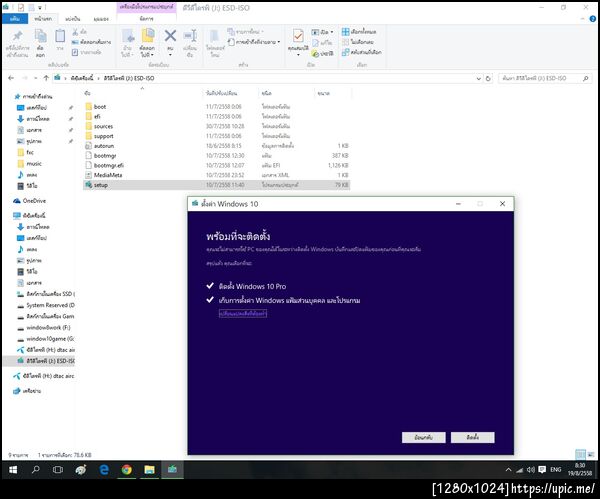This screenshot has height=499, width=600.
Task: Click Back button in Windows 10 Setup
Action: click(x=424, y=437)
